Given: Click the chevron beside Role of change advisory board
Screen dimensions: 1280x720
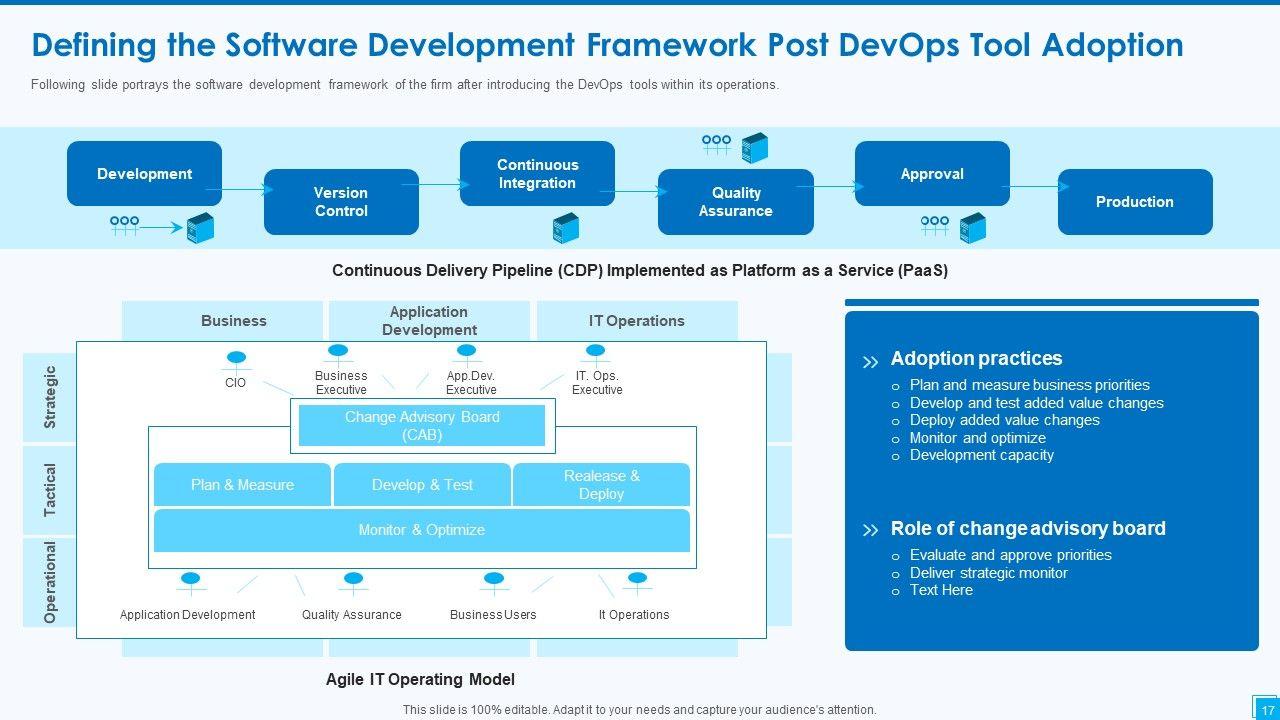Looking at the screenshot, I should coord(871,530).
